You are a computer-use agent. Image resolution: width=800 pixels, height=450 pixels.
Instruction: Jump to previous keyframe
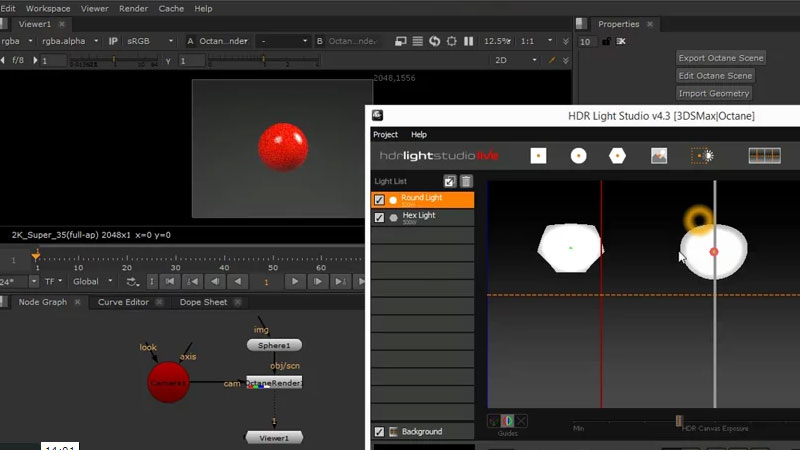point(192,282)
